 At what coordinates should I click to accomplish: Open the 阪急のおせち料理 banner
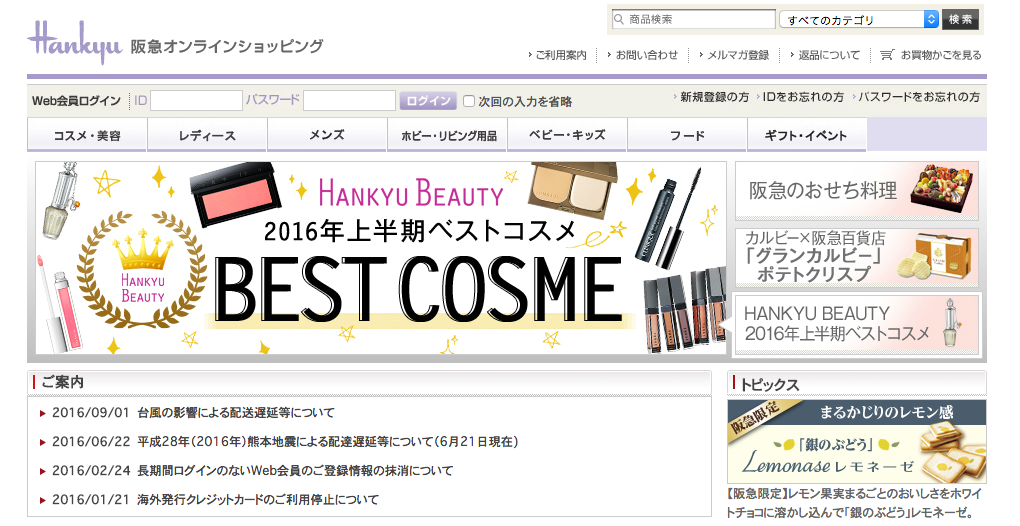[857, 191]
